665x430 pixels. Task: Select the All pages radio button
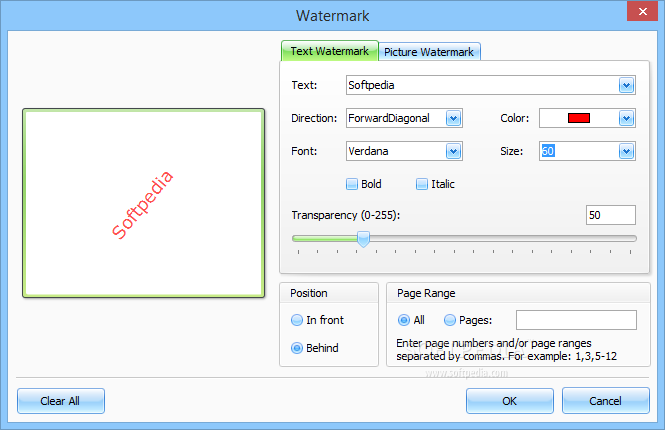pyautogui.click(x=404, y=320)
